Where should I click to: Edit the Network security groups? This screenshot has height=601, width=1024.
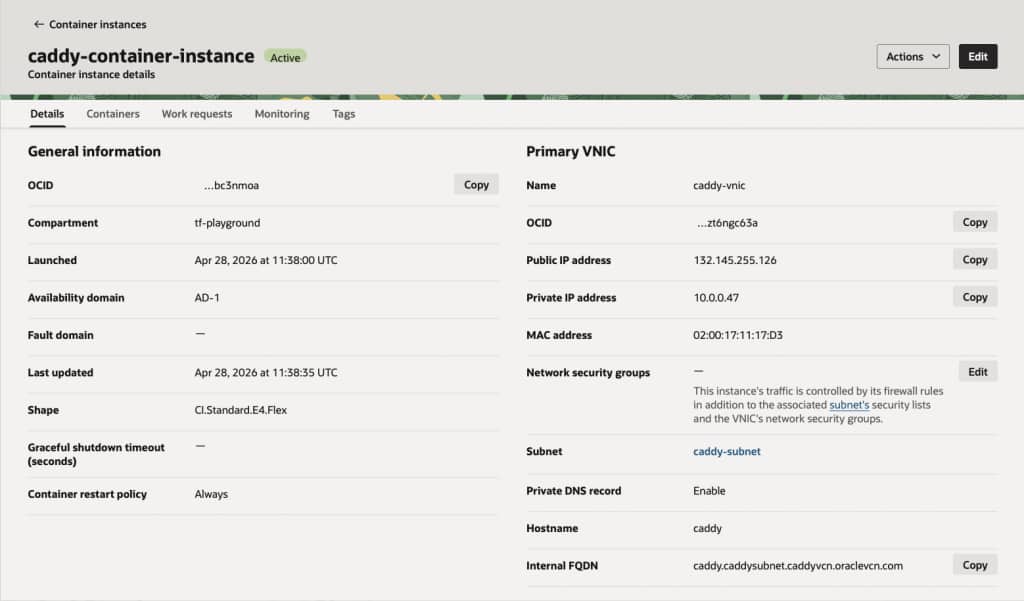pos(978,372)
